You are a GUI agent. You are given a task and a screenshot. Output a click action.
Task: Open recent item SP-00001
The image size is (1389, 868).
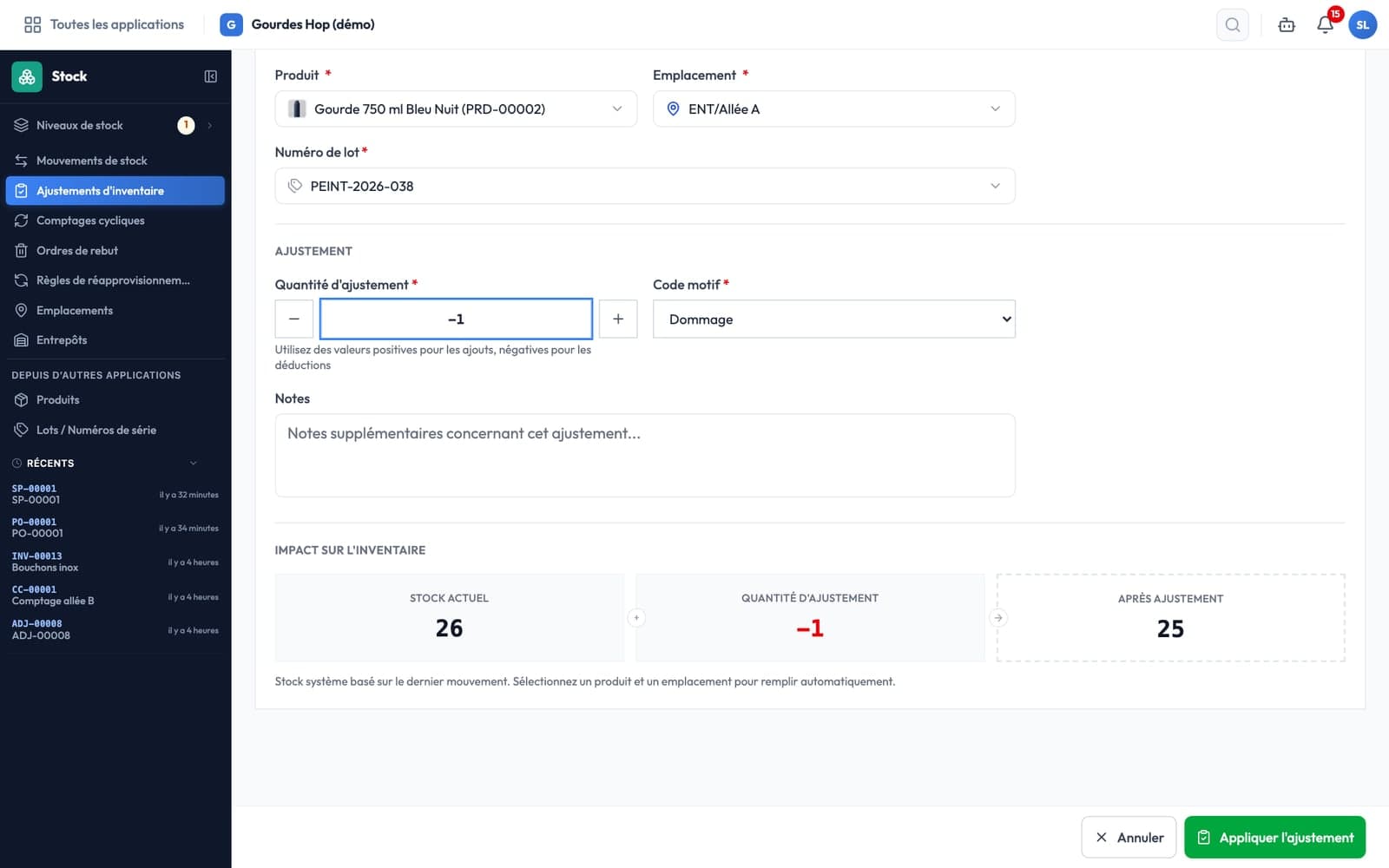[115, 495]
